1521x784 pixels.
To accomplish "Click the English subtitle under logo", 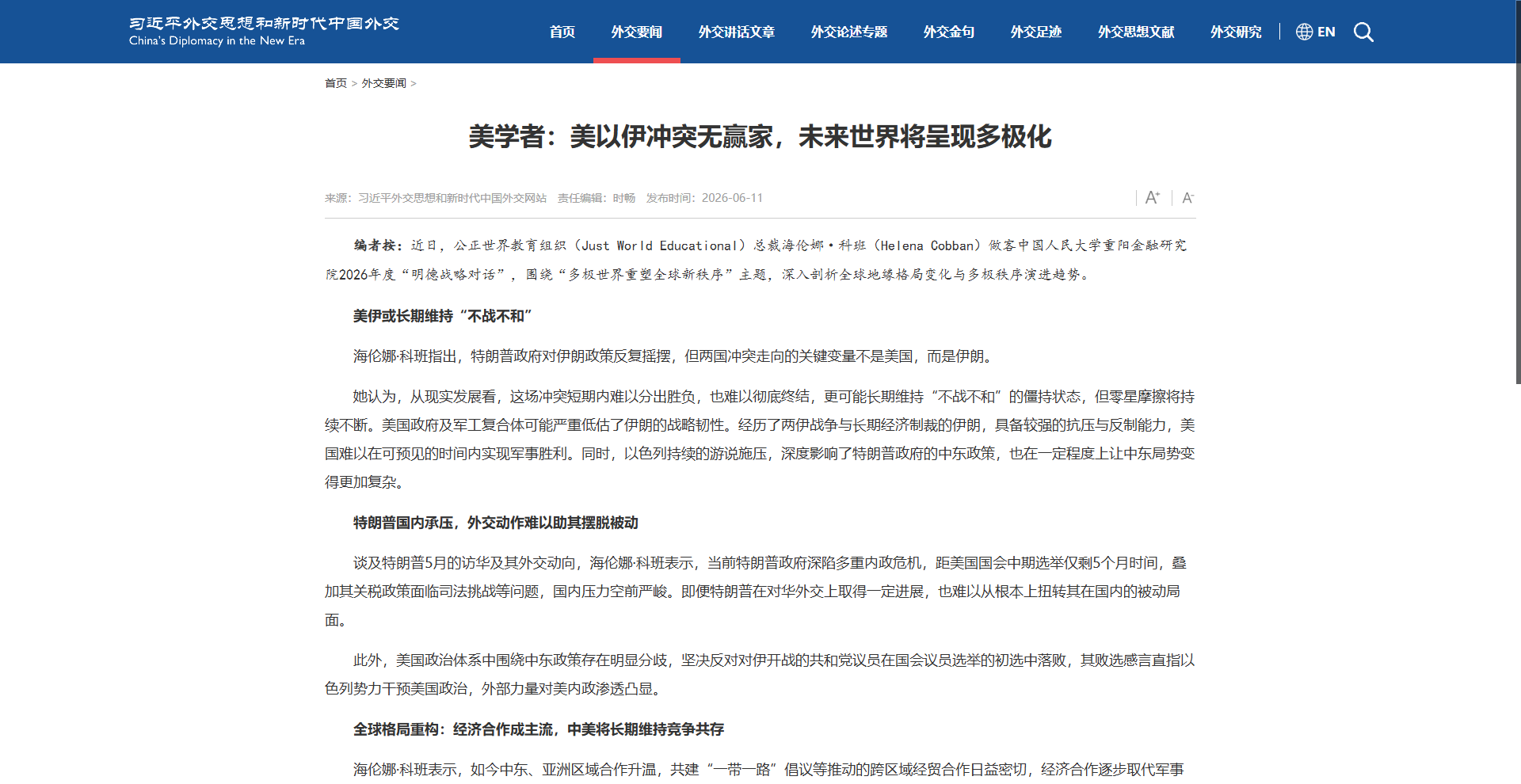I will pyautogui.click(x=217, y=40).
